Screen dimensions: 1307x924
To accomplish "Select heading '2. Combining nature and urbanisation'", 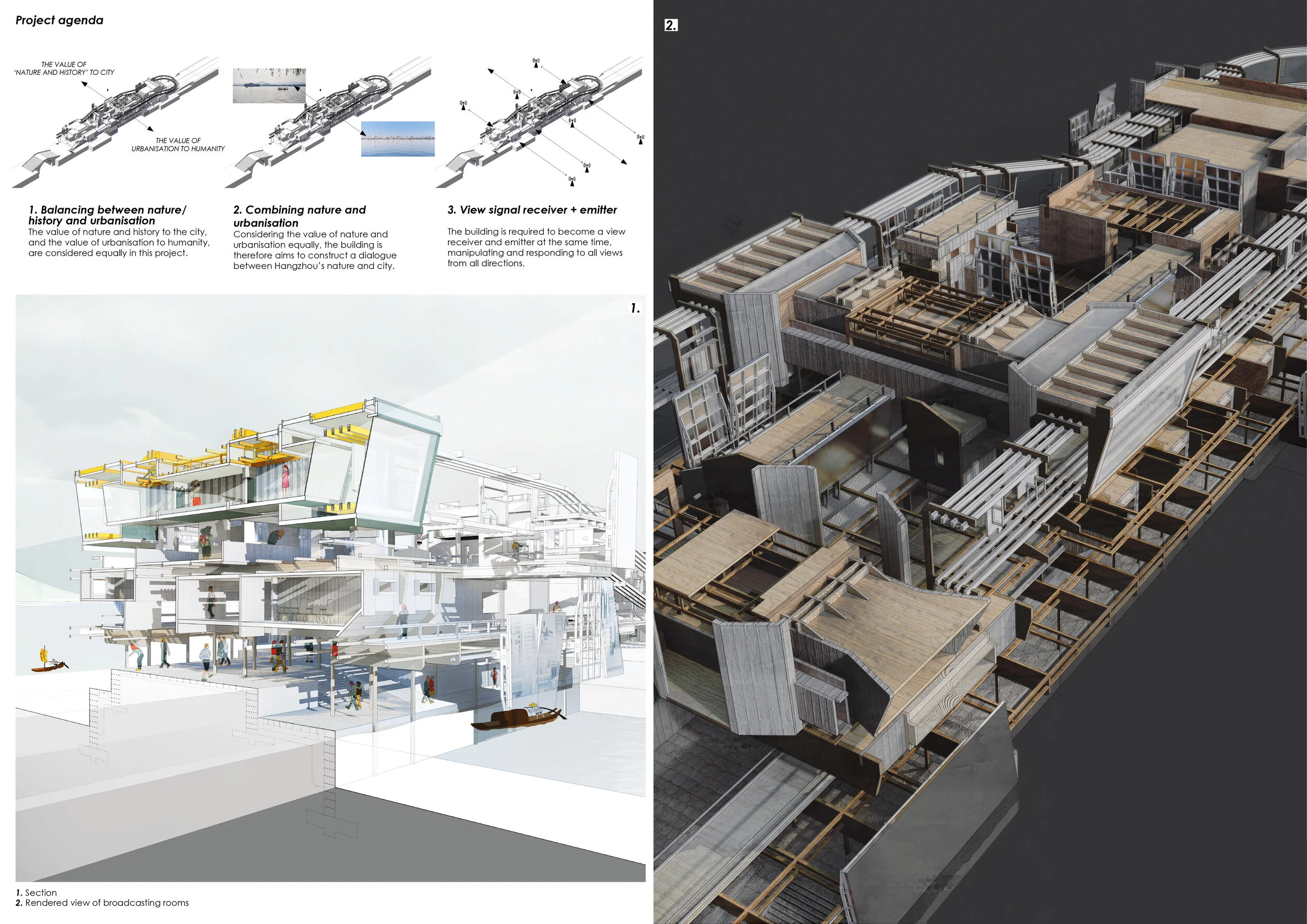I will [300, 216].
